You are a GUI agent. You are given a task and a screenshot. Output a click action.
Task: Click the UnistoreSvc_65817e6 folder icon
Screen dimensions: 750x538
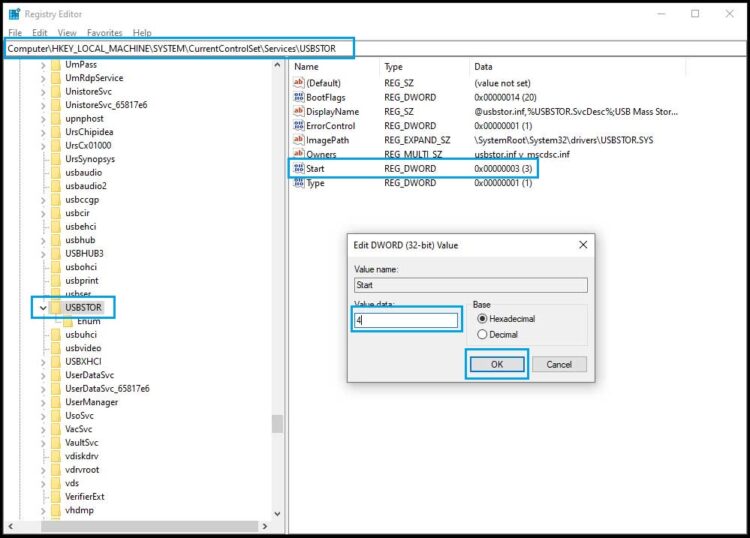point(56,105)
